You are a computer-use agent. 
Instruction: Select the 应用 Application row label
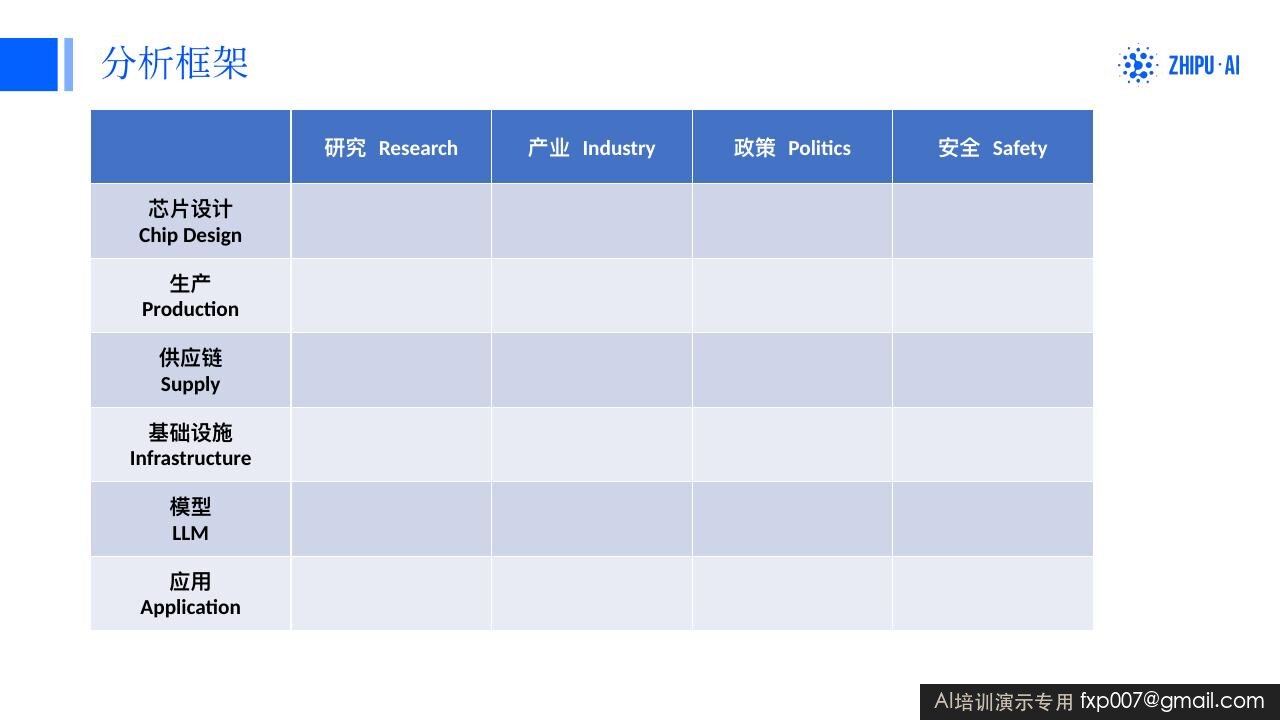coord(190,594)
